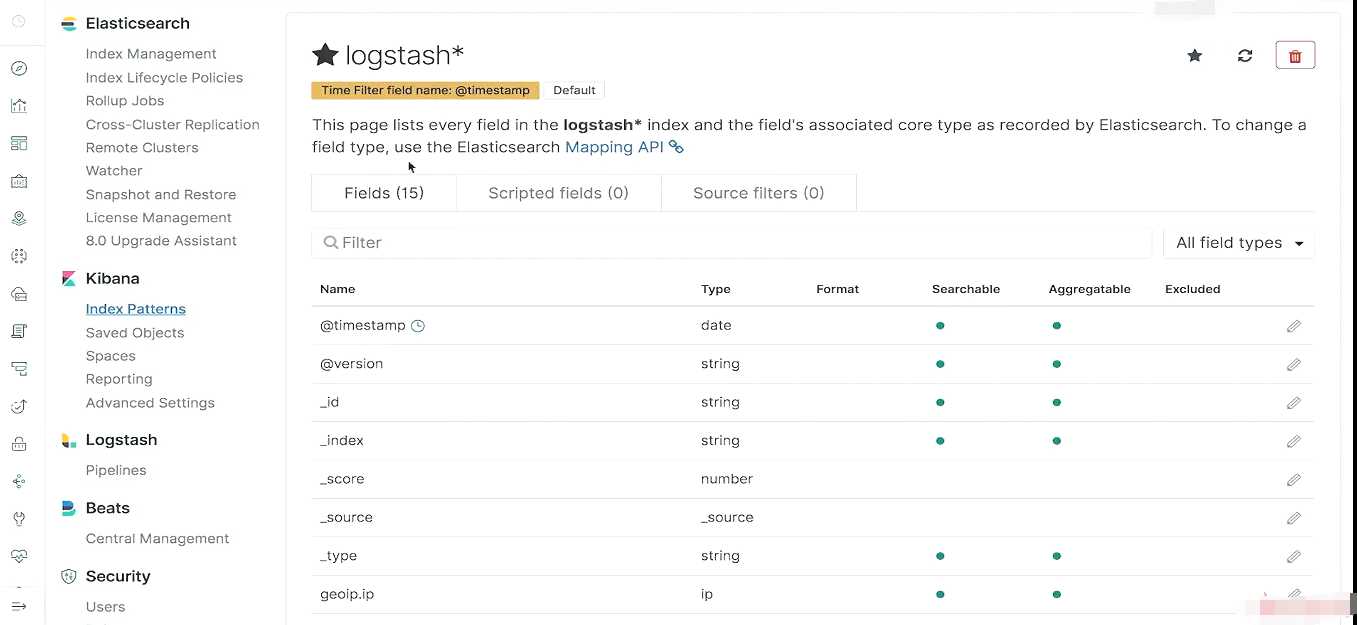Image resolution: width=1357 pixels, height=625 pixels.
Task: Open License Management
Action: point(159,217)
